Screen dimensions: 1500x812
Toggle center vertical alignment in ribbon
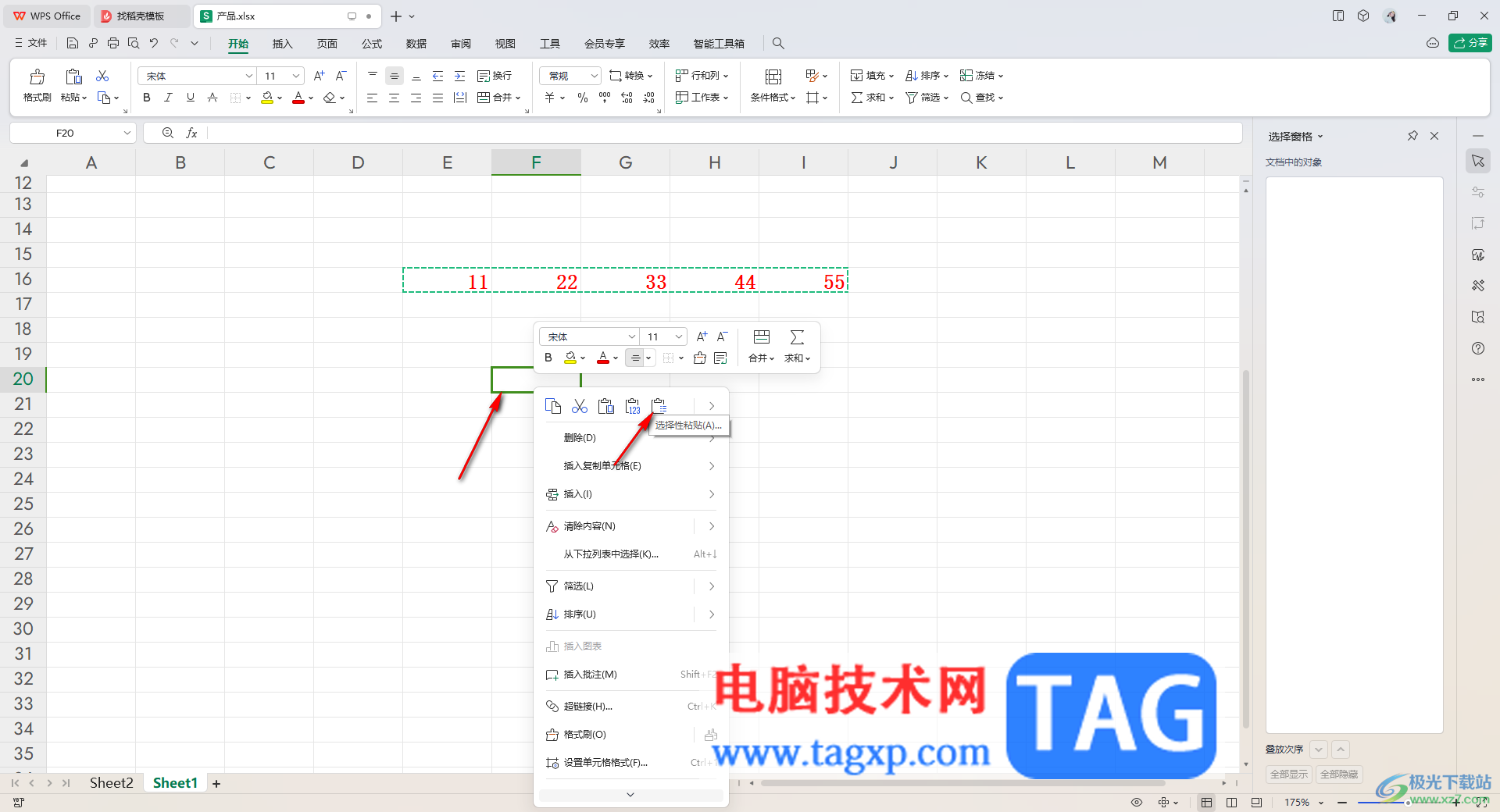click(x=395, y=76)
